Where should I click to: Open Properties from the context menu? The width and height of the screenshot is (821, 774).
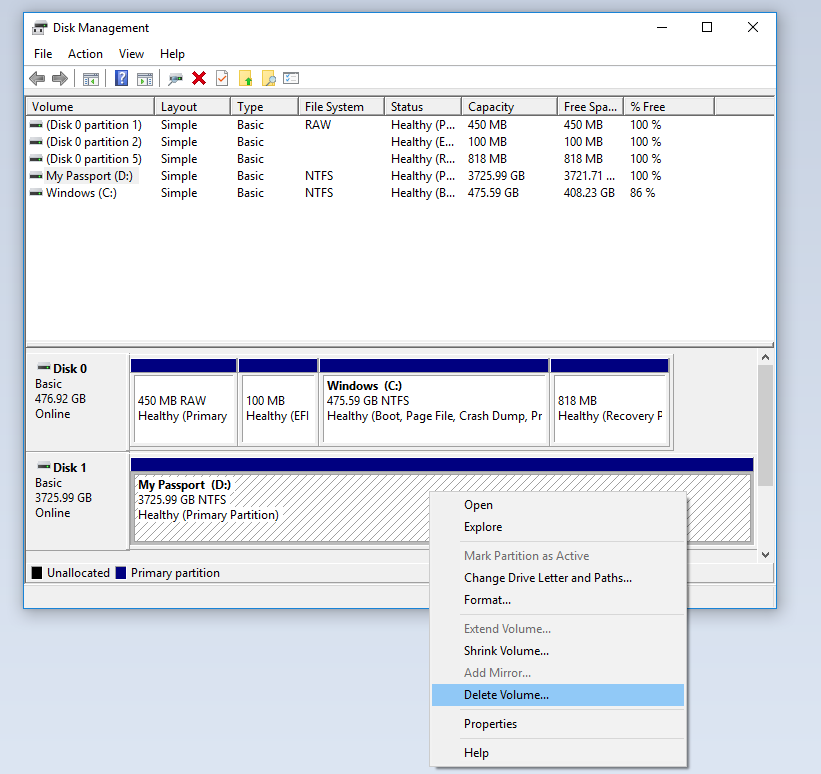[558, 724]
